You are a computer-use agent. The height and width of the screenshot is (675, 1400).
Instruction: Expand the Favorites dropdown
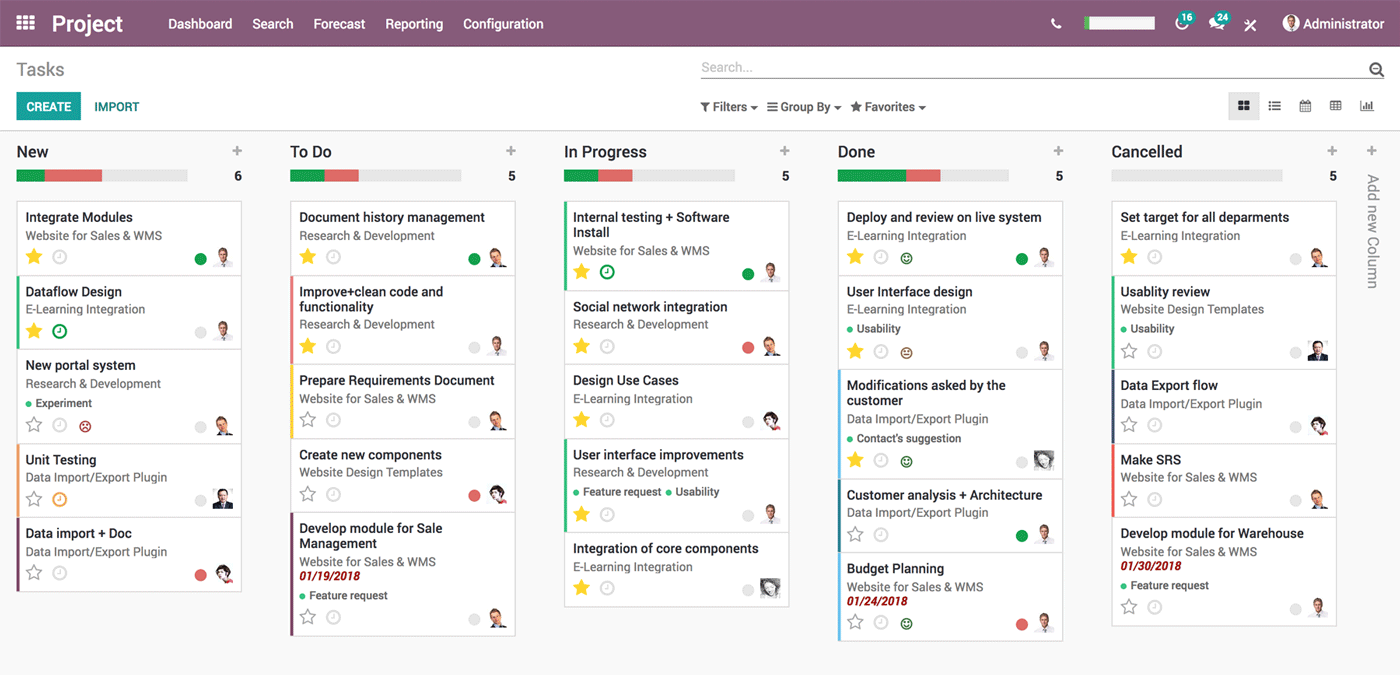coord(887,106)
